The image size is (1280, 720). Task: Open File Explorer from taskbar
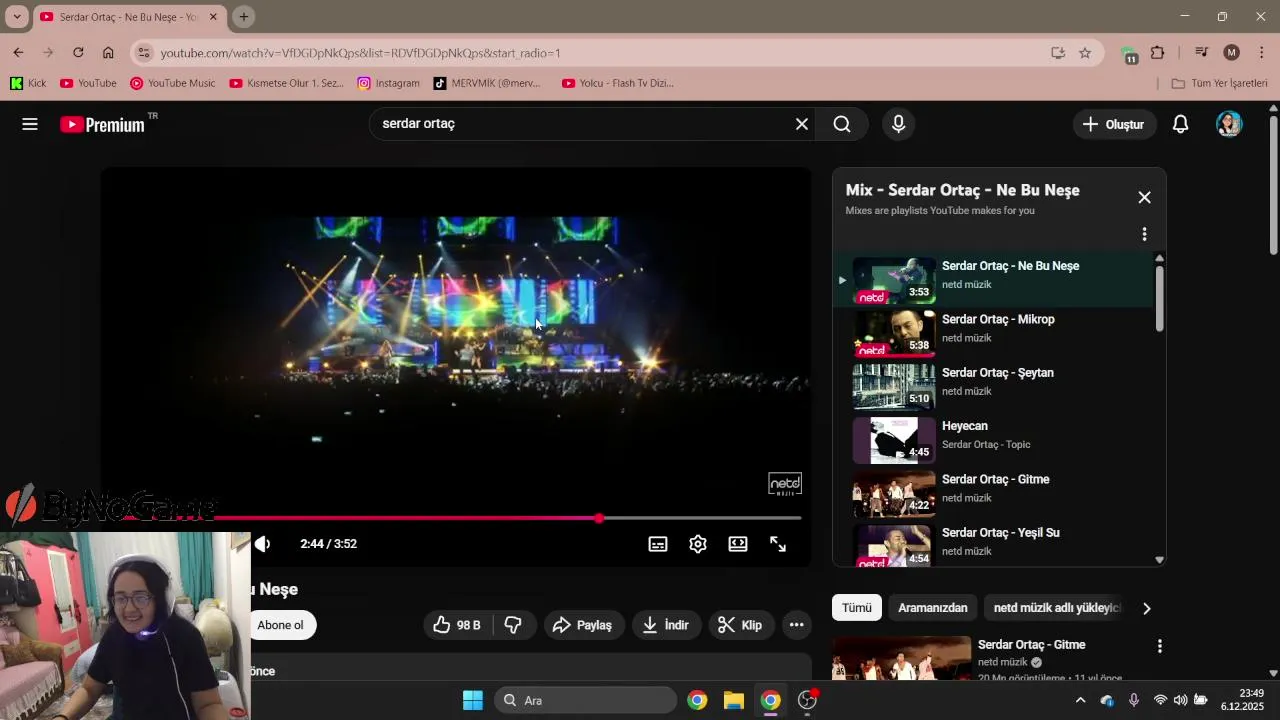pyautogui.click(x=734, y=700)
